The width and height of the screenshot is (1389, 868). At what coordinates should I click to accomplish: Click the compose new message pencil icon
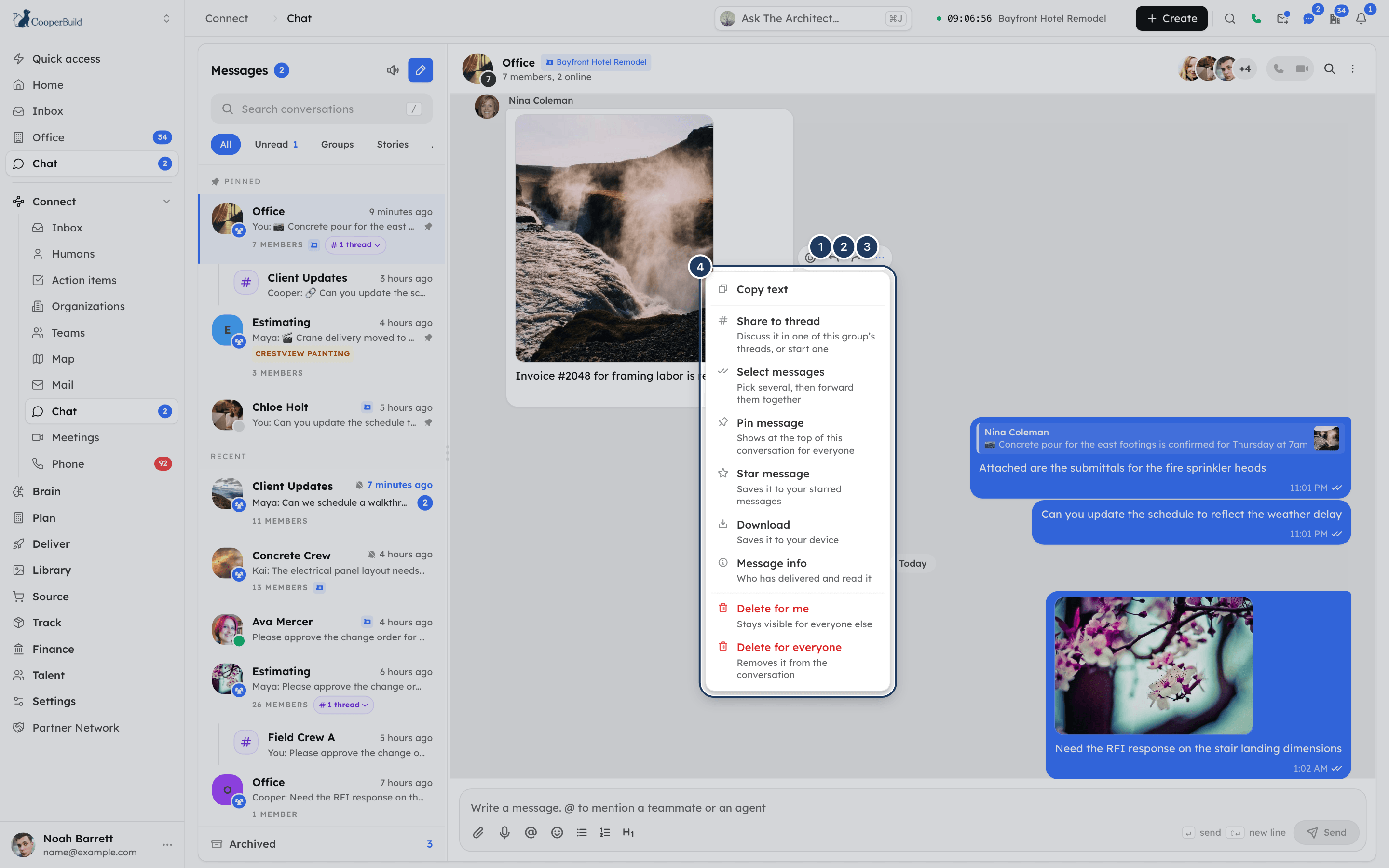click(420, 70)
